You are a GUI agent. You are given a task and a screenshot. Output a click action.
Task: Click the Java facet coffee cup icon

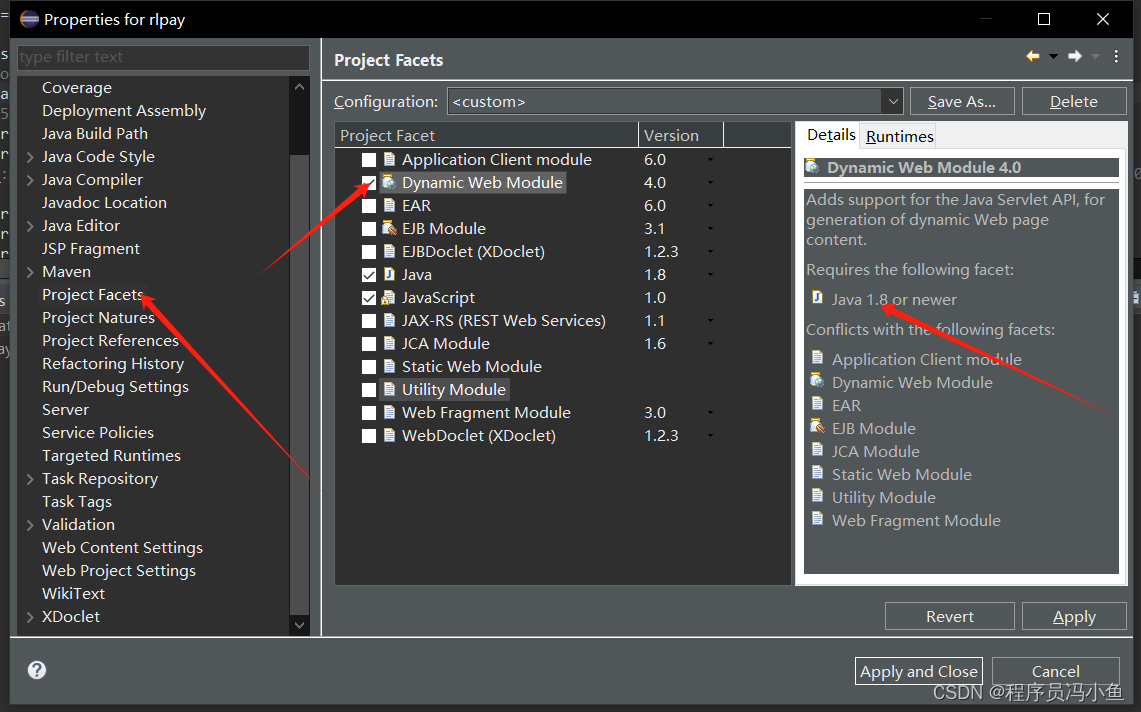[x=389, y=274]
